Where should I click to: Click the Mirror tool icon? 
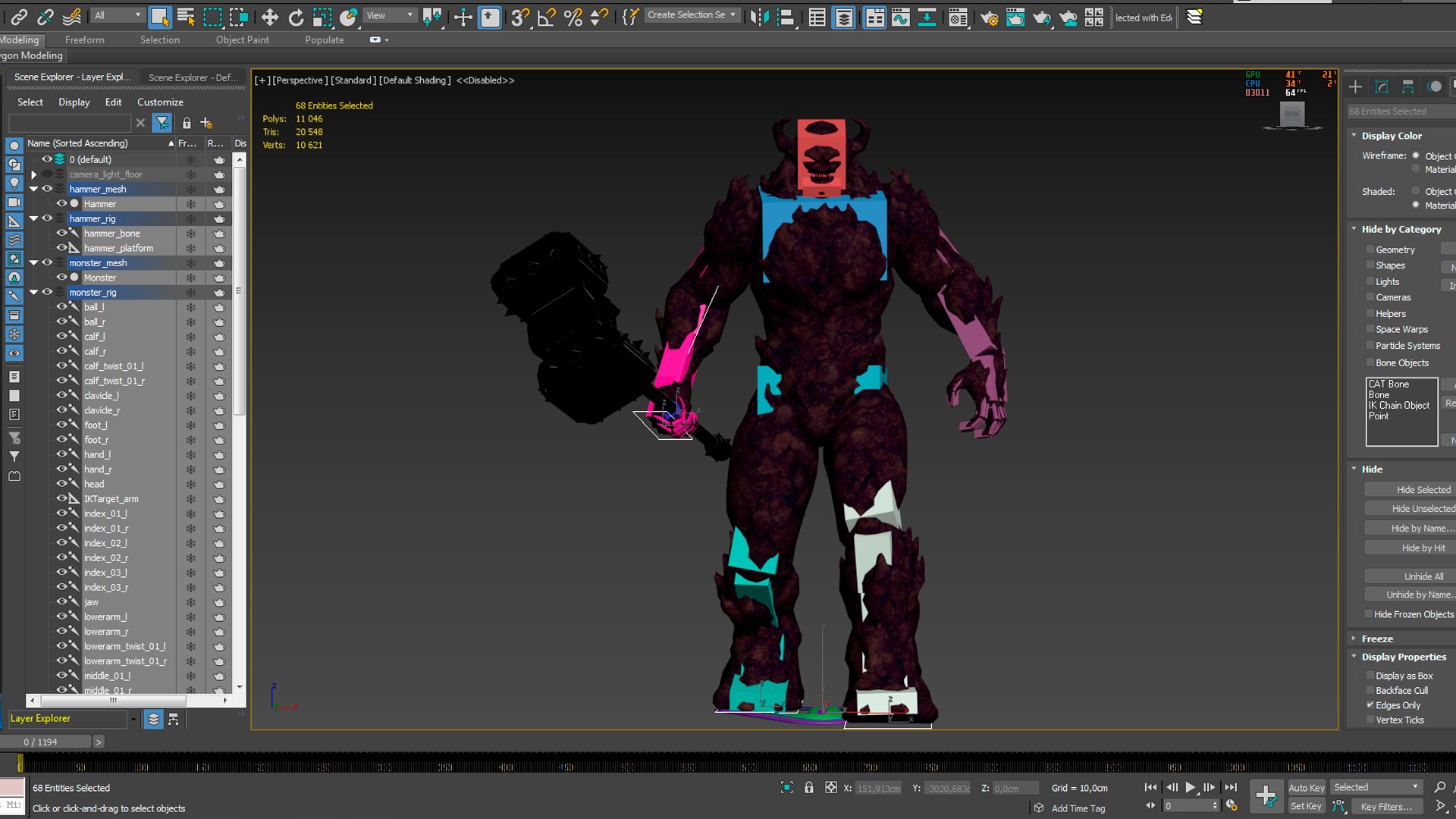pos(759,16)
